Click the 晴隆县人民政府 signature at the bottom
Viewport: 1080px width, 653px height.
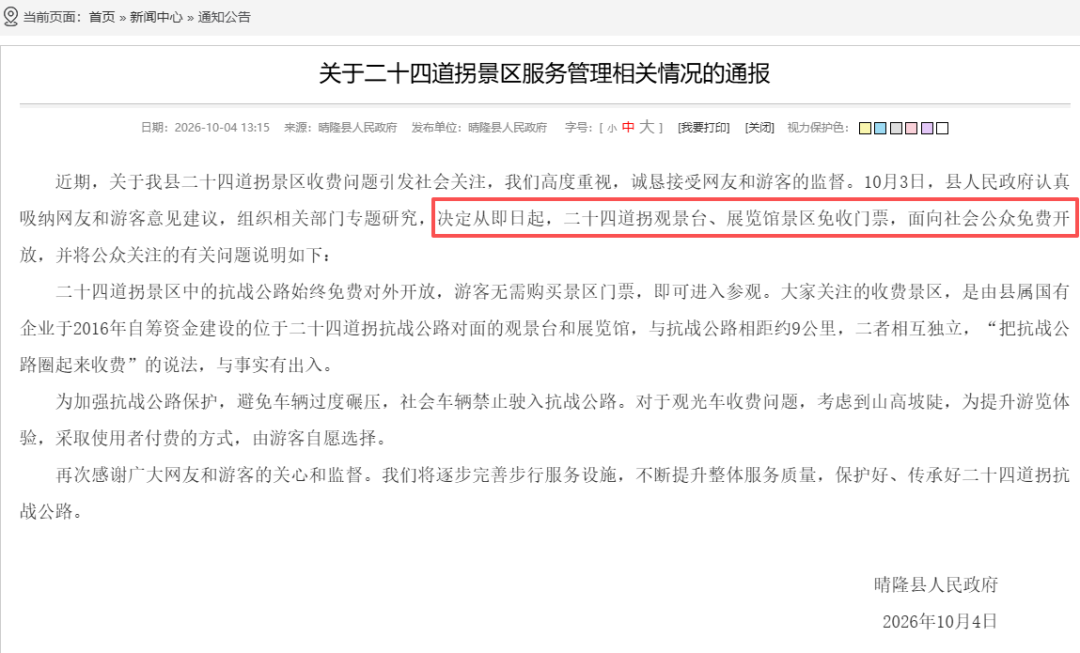click(936, 585)
